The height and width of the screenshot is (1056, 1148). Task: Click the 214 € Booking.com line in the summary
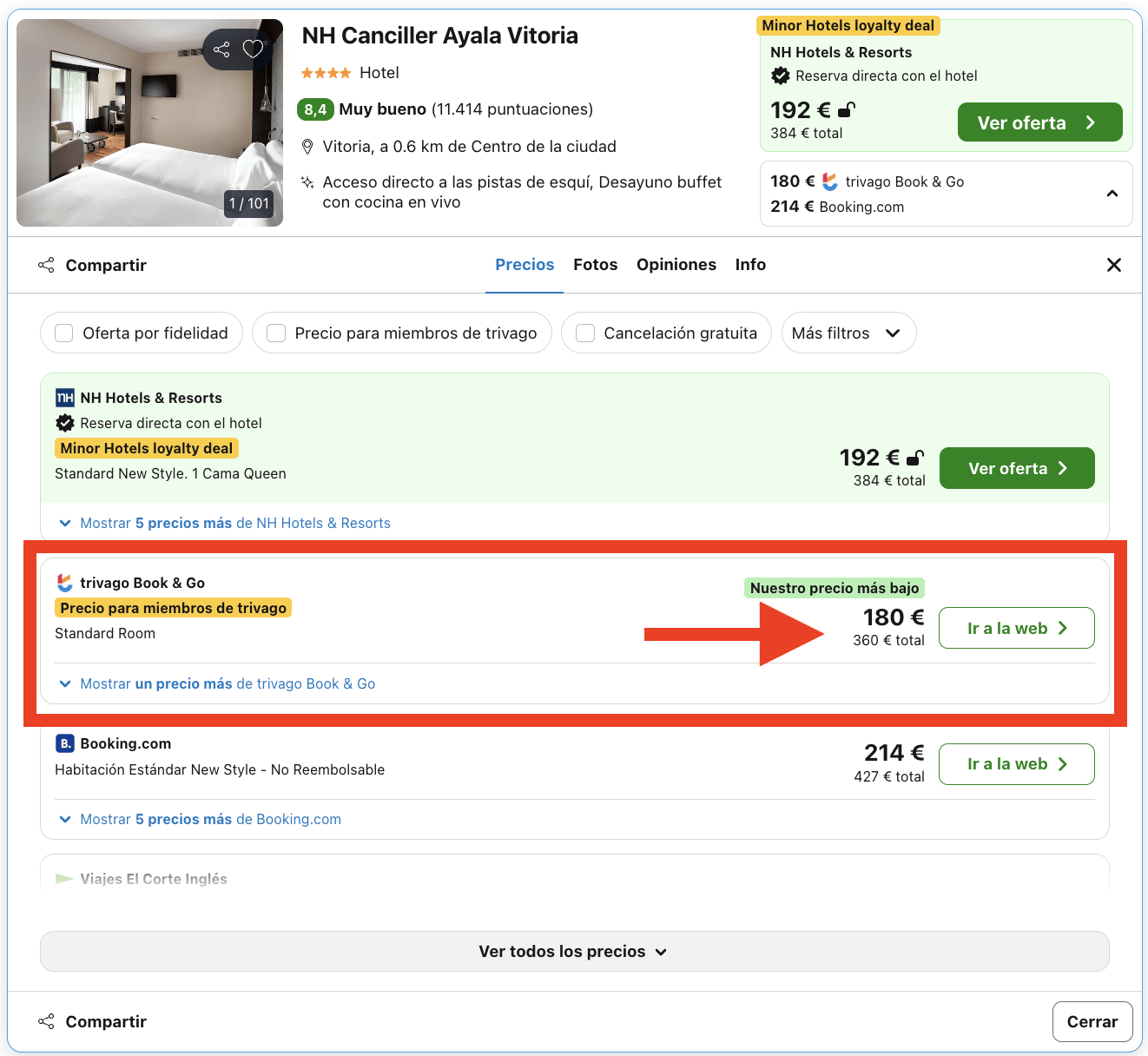[837, 207]
